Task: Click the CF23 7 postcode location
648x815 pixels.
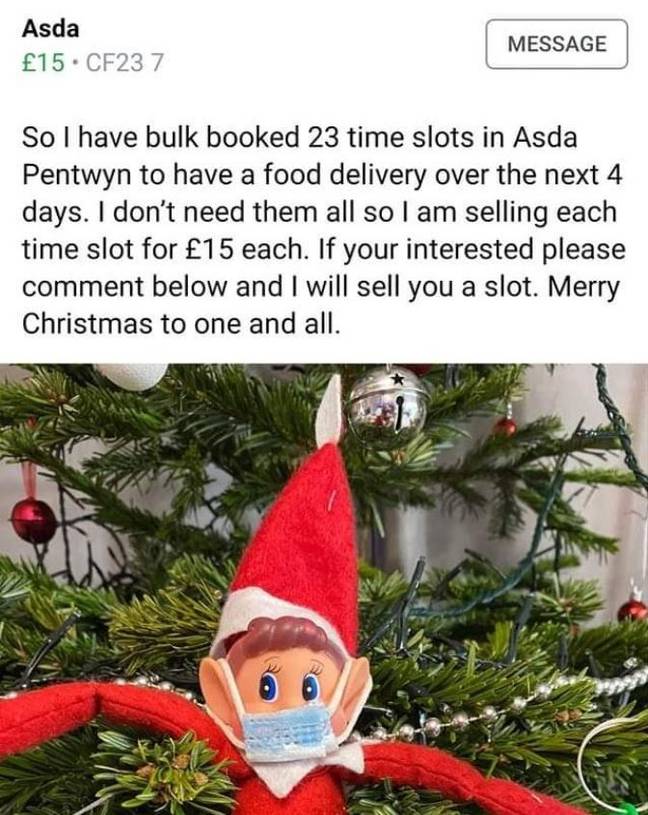Action: point(124,63)
